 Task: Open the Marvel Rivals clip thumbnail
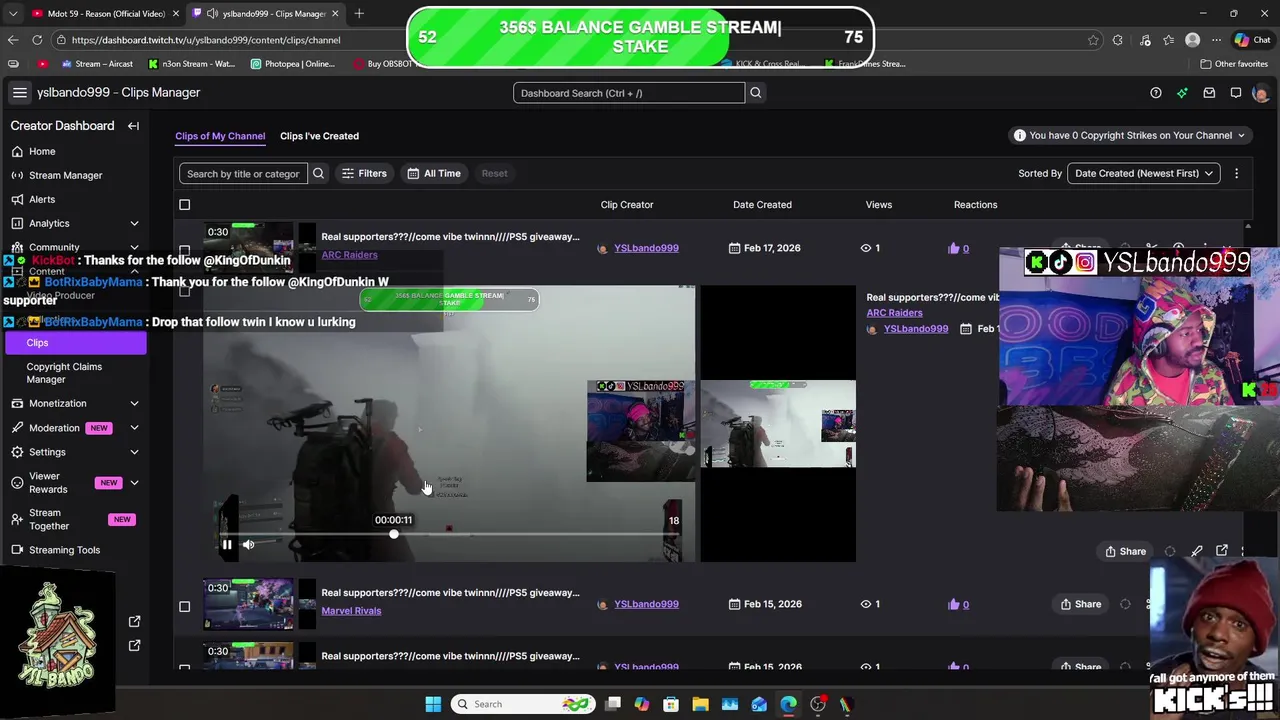pos(249,604)
